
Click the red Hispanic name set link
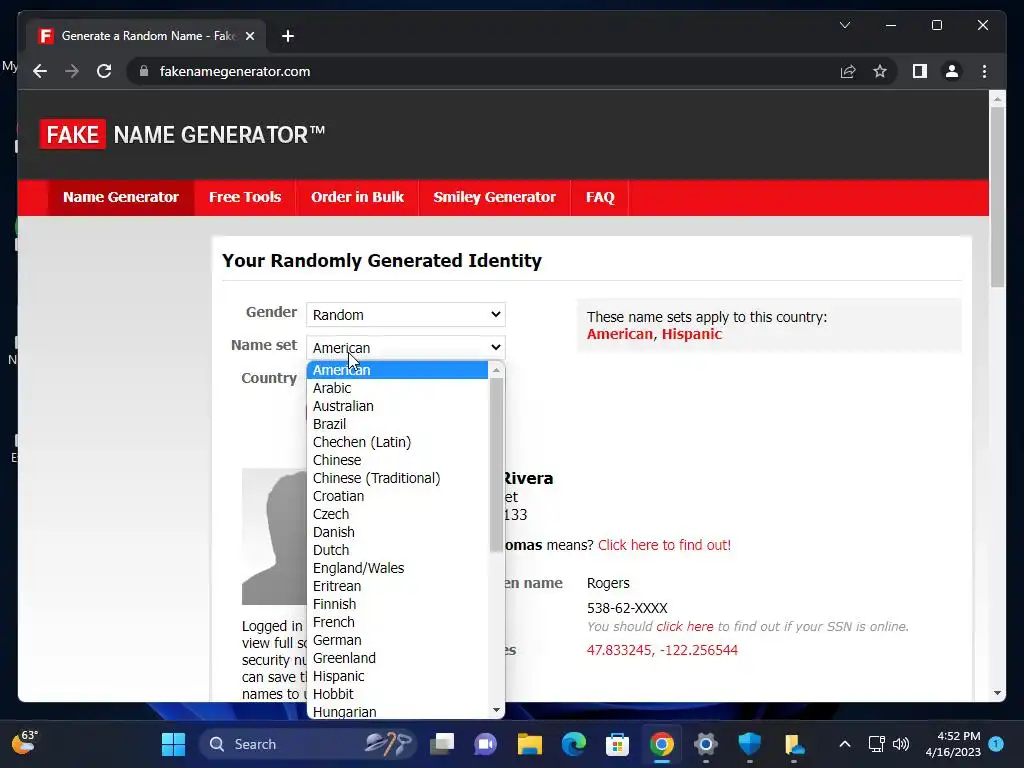pos(692,334)
